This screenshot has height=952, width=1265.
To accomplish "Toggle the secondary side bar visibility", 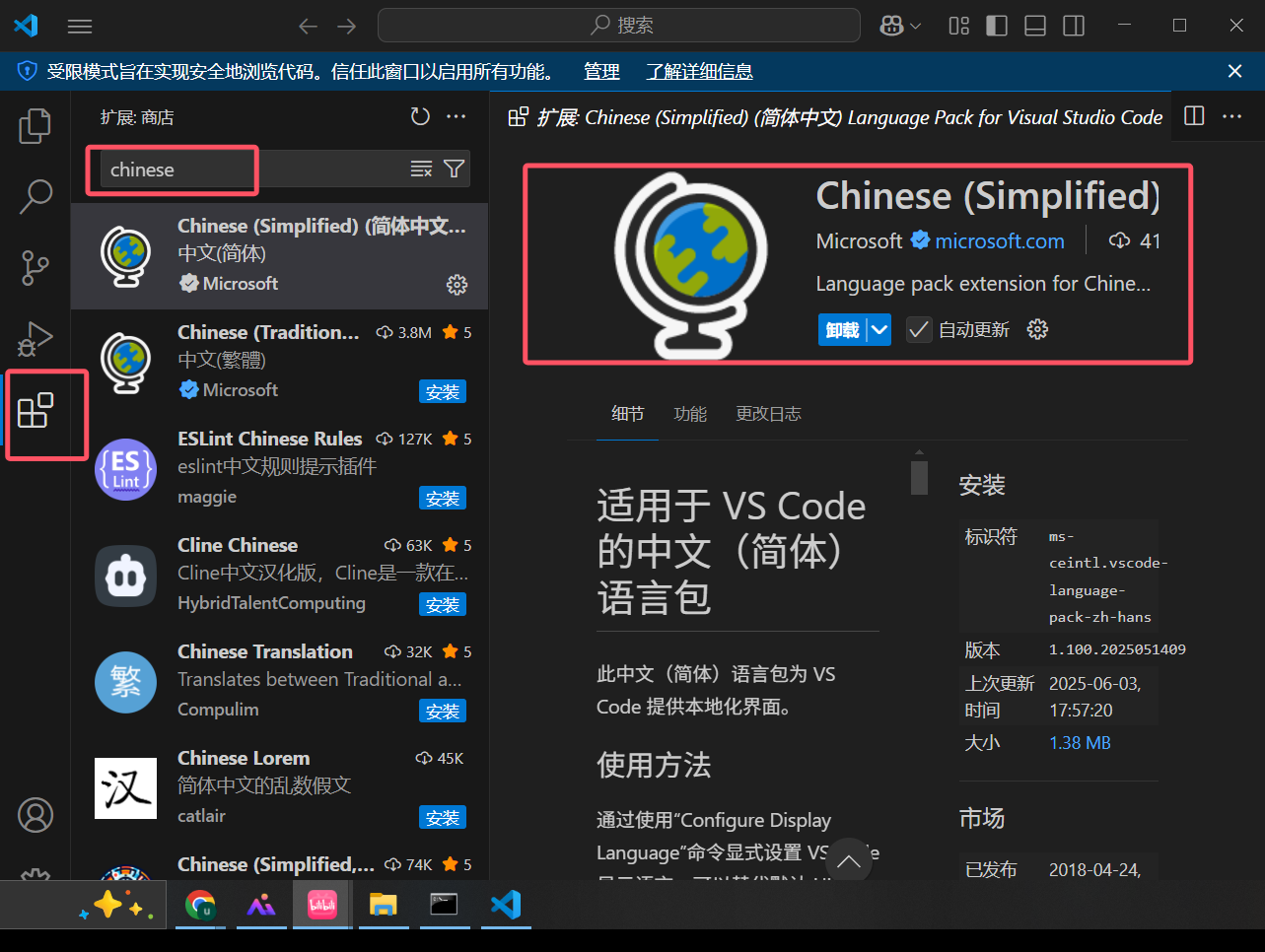I will tap(1074, 26).
